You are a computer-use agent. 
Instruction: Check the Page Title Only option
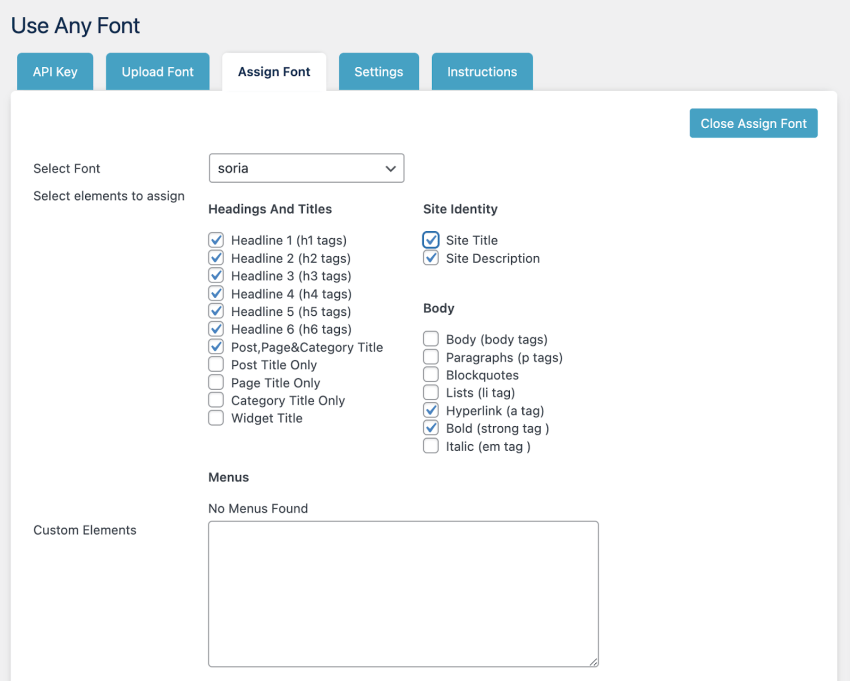click(x=216, y=382)
